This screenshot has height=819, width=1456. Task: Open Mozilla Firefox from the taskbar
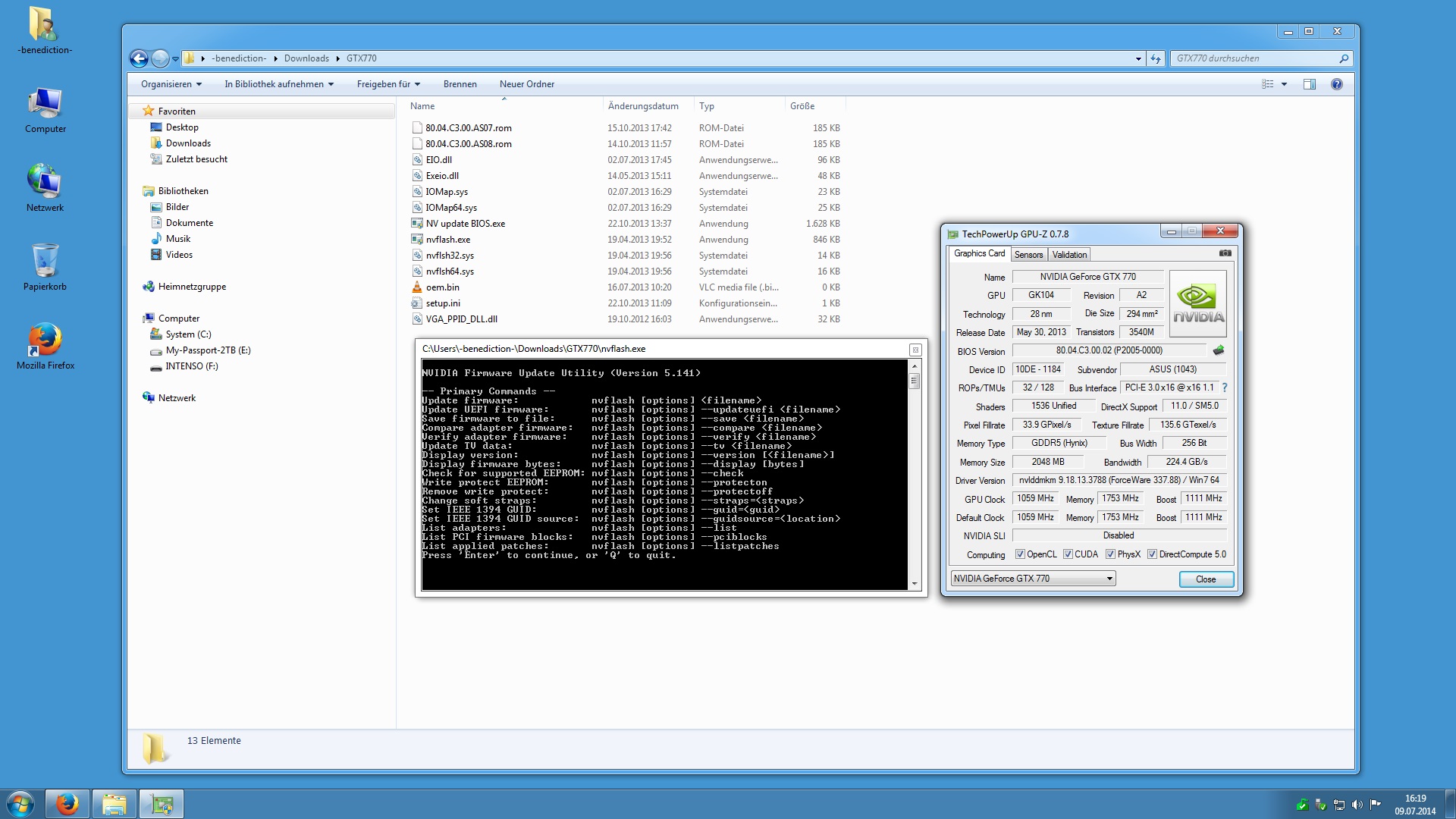pos(67,804)
